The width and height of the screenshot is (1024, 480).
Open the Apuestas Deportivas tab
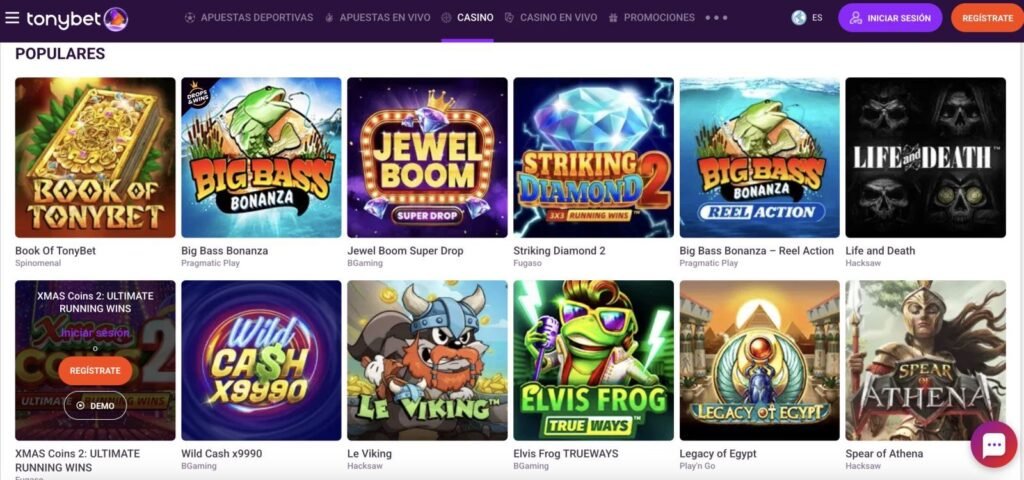[x=250, y=18]
